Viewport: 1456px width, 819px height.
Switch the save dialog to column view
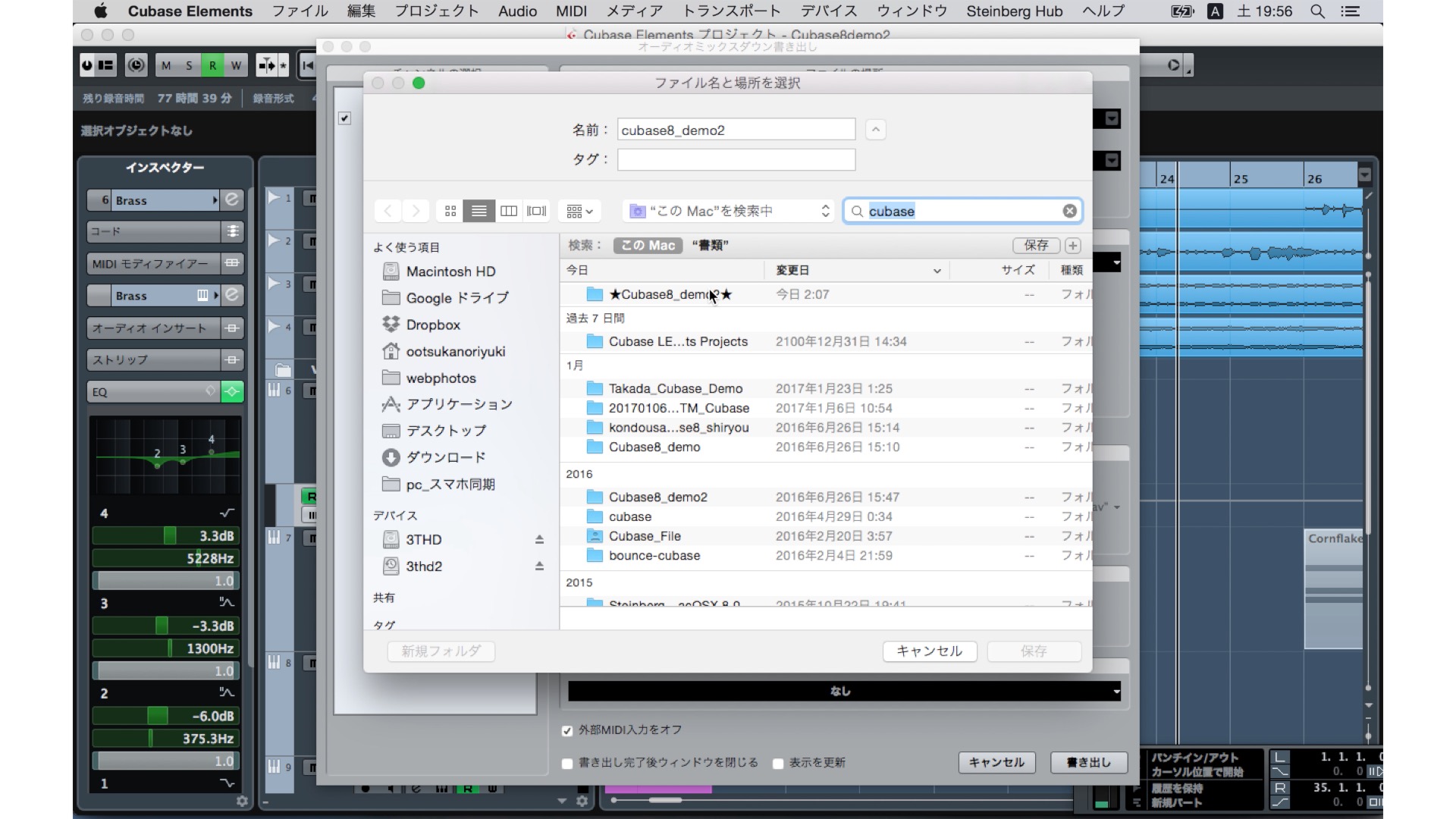coord(509,211)
